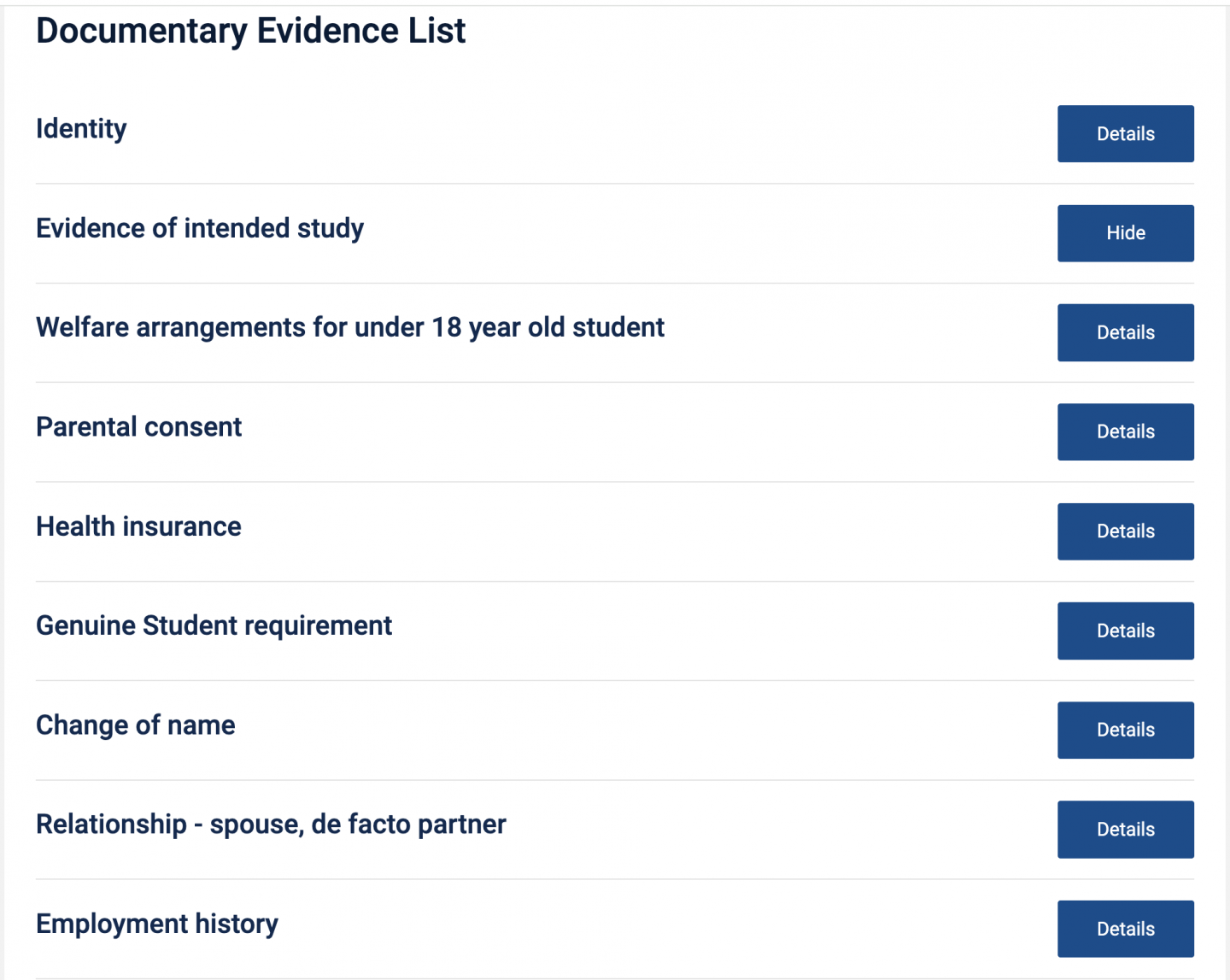1230x980 pixels.
Task: Click the Identity heading text
Action: [x=81, y=129]
